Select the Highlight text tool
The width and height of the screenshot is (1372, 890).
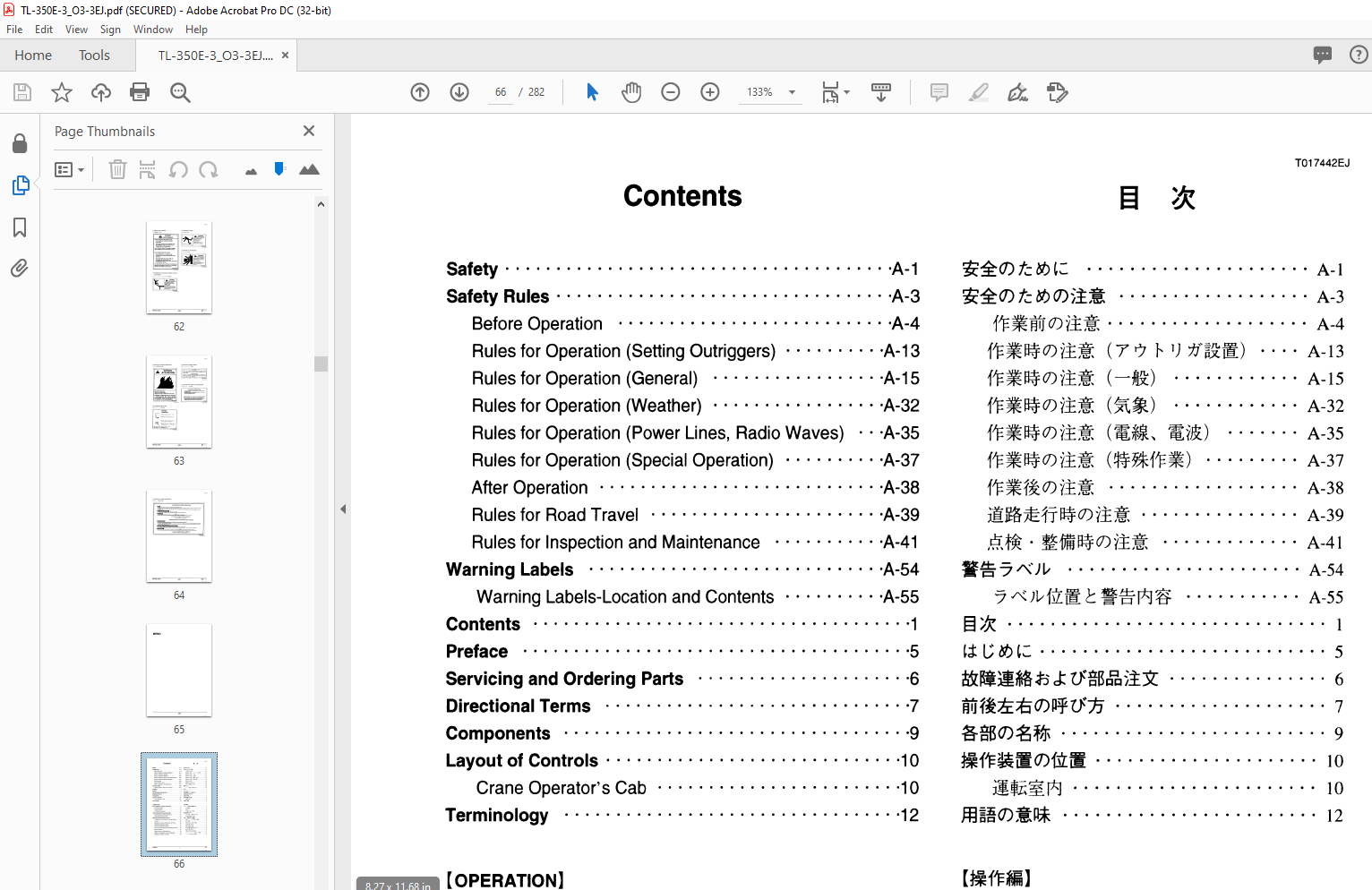coord(979,92)
